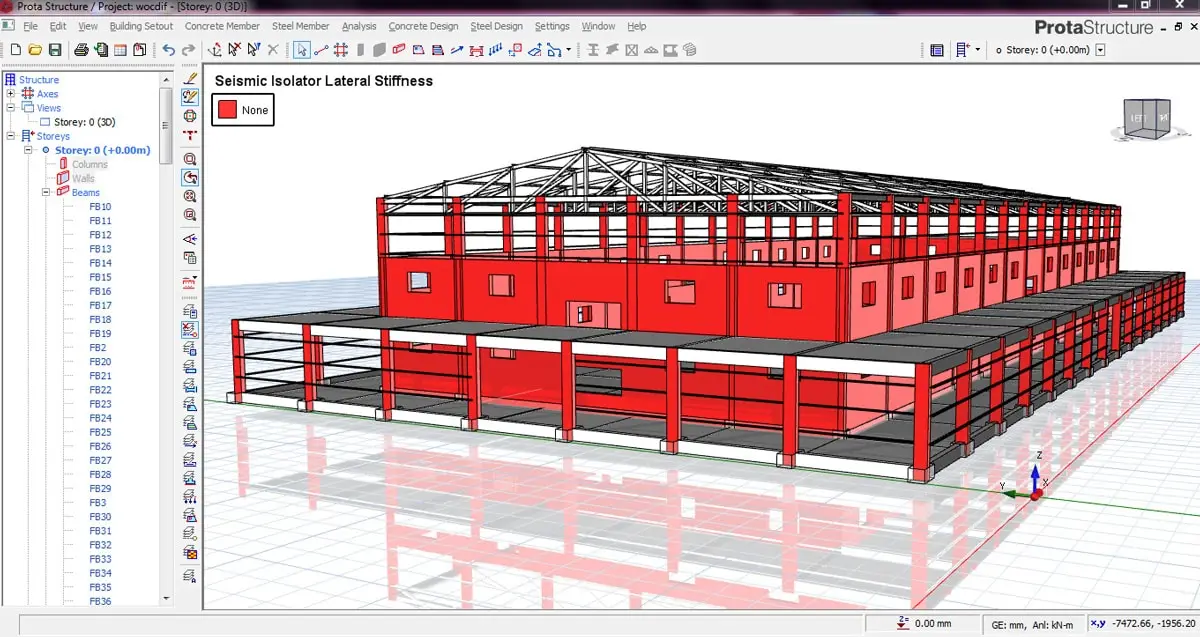Select the axis grid drawing tool
The width and height of the screenshot is (1200, 637).
(341, 49)
